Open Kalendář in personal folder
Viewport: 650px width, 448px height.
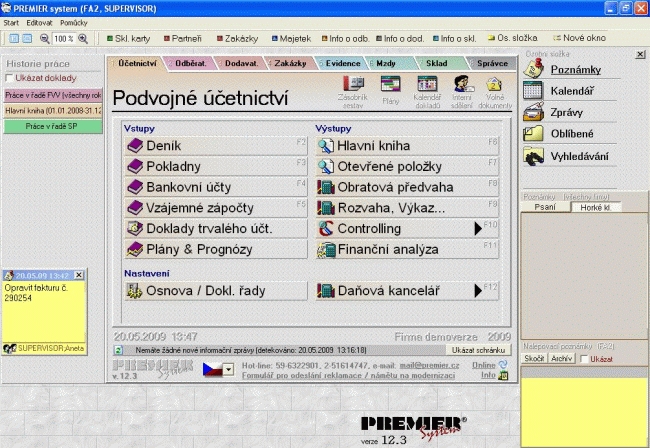click(570, 91)
